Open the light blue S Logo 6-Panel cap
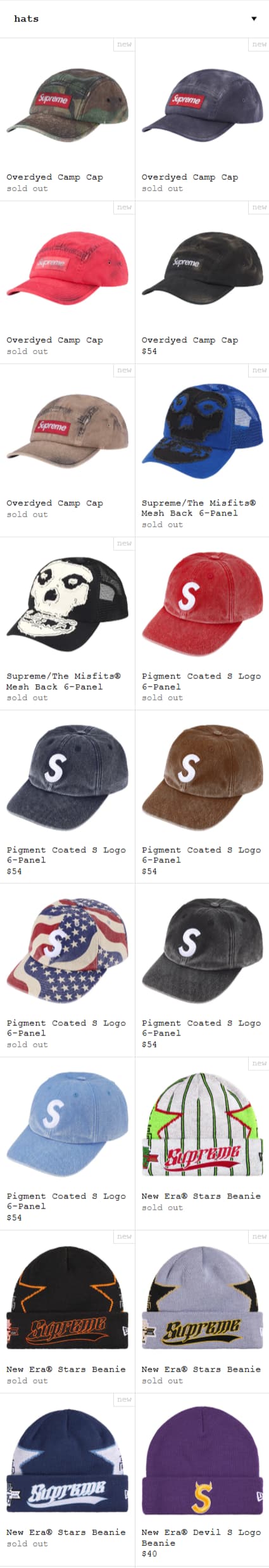This screenshot has height=1568, width=269. click(x=67, y=1124)
